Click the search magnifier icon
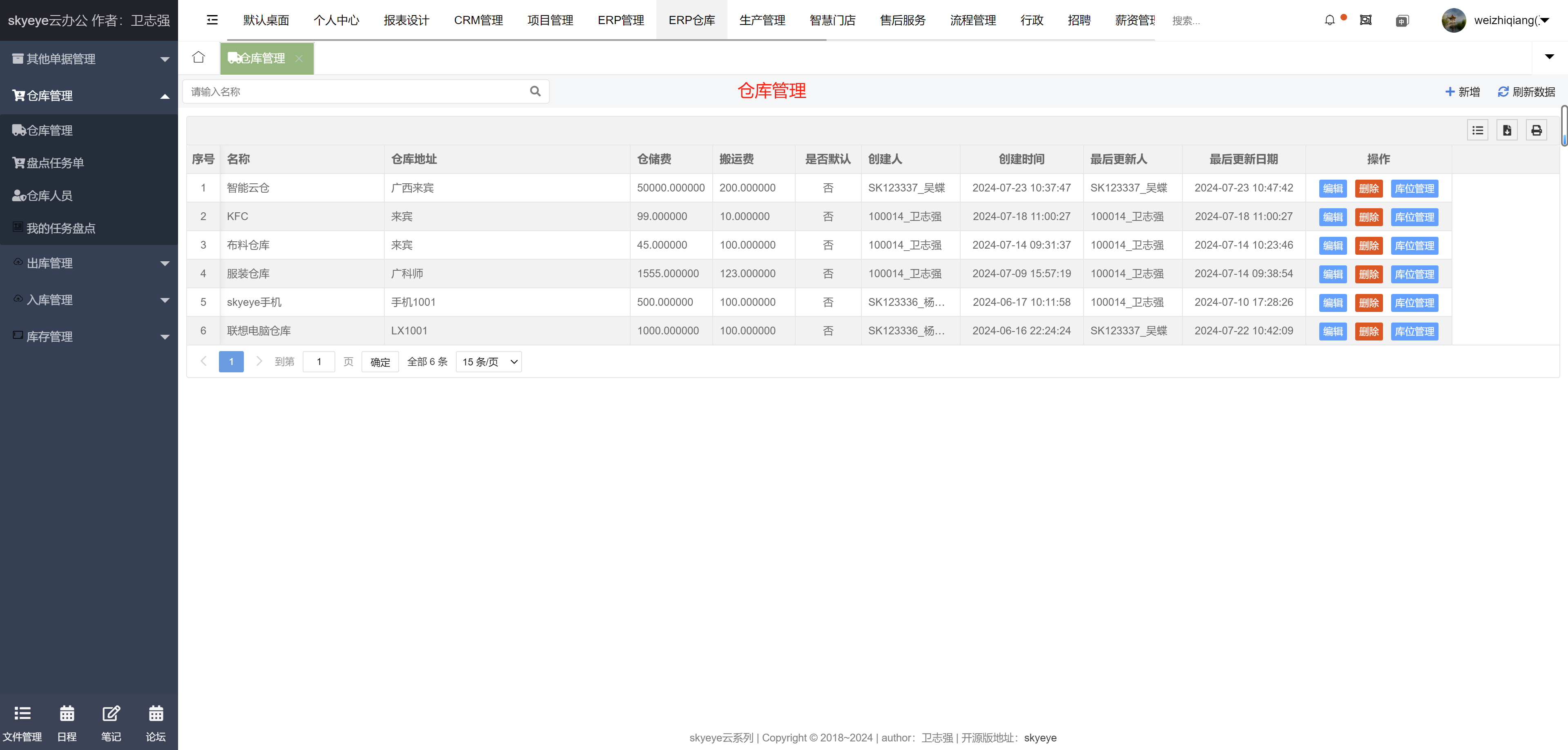The height and width of the screenshot is (750, 1568). [535, 91]
